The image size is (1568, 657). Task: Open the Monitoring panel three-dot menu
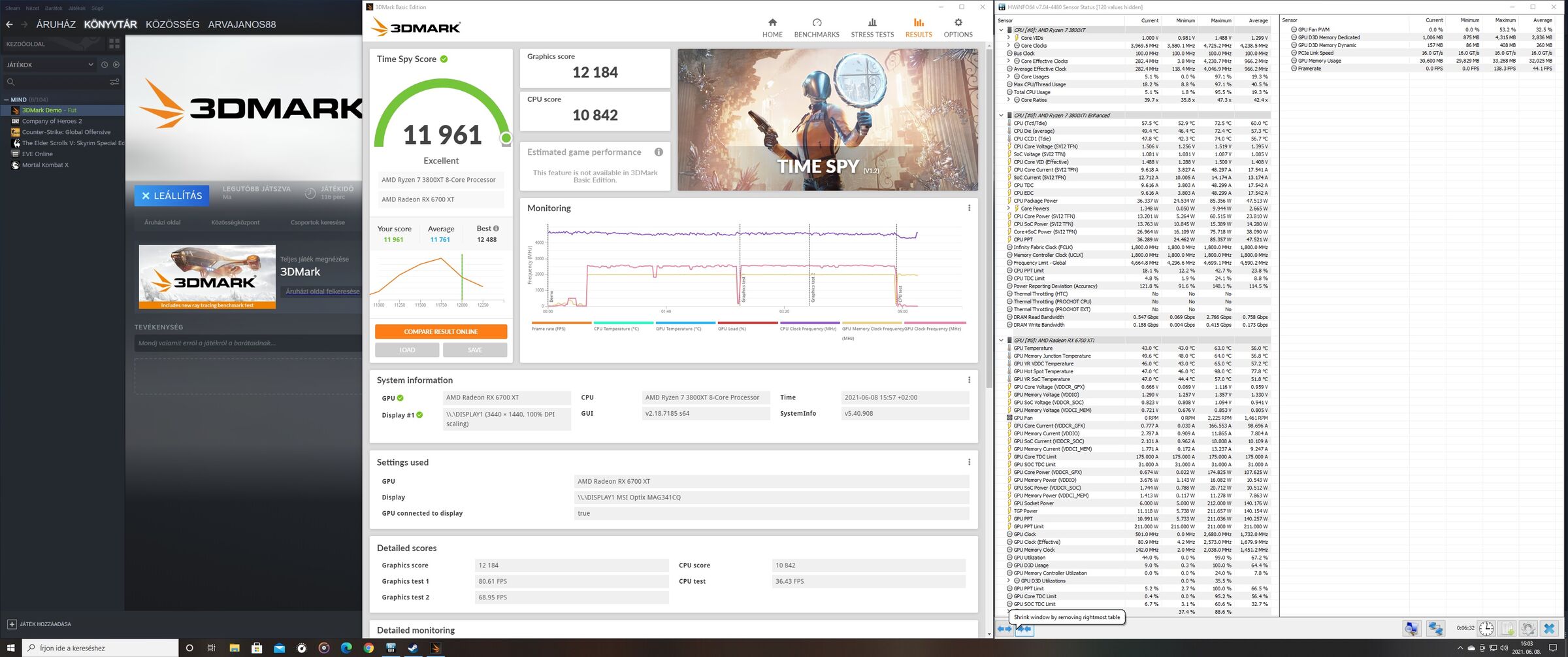[x=969, y=208]
